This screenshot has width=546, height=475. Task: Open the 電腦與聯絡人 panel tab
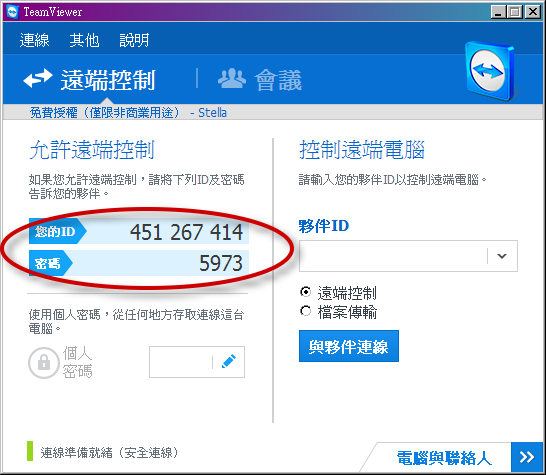(x=444, y=458)
